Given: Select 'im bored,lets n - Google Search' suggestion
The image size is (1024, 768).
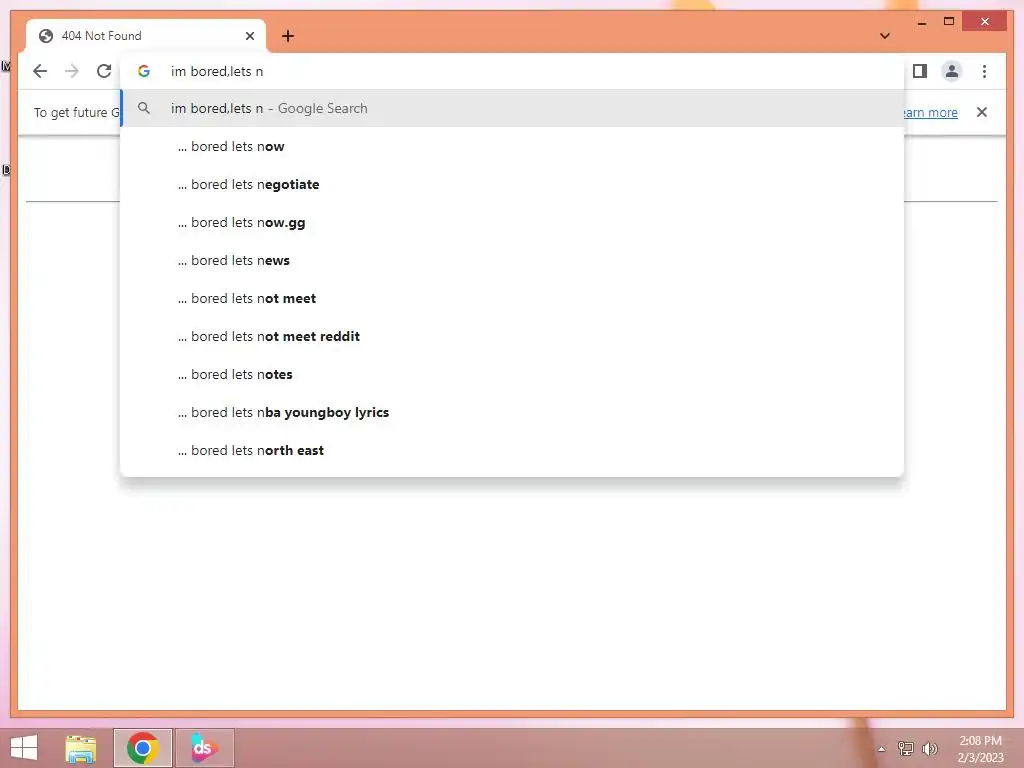Looking at the screenshot, I should (513, 108).
